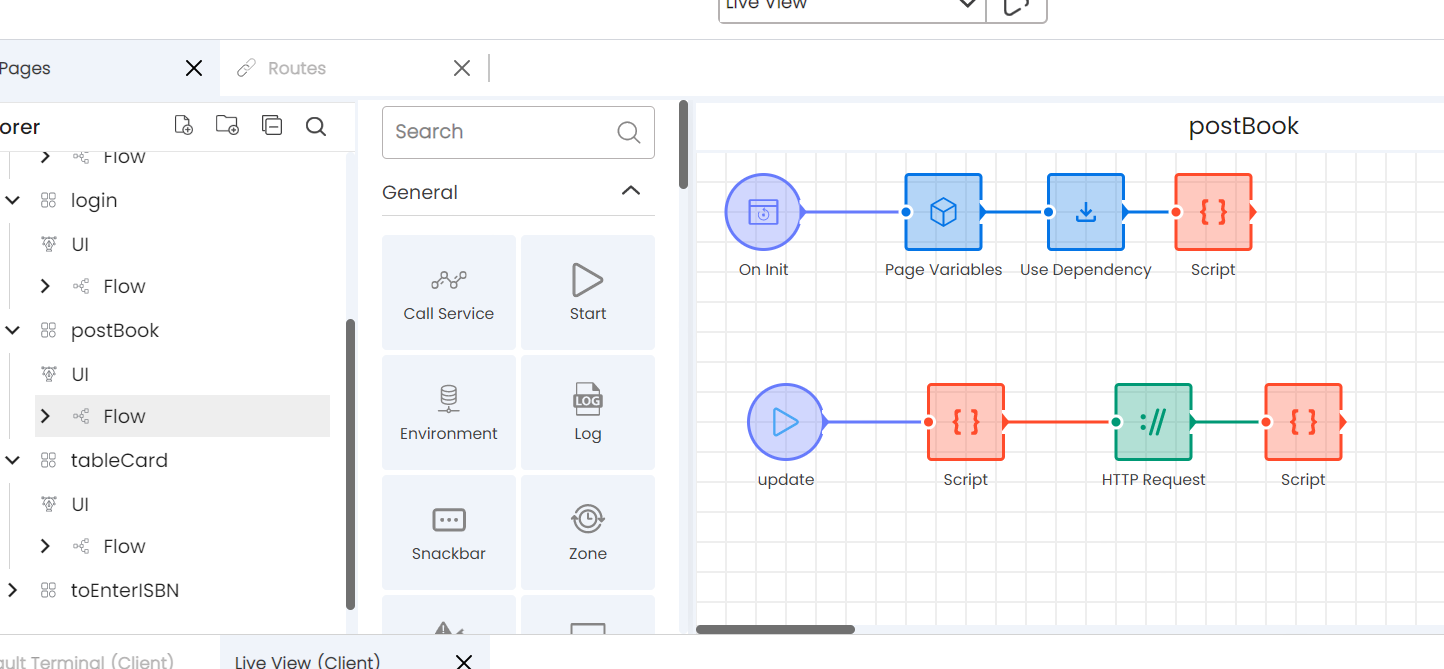Open the UI item under postBook
Viewport: 1444px width, 669px height.
(x=80, y=374)
